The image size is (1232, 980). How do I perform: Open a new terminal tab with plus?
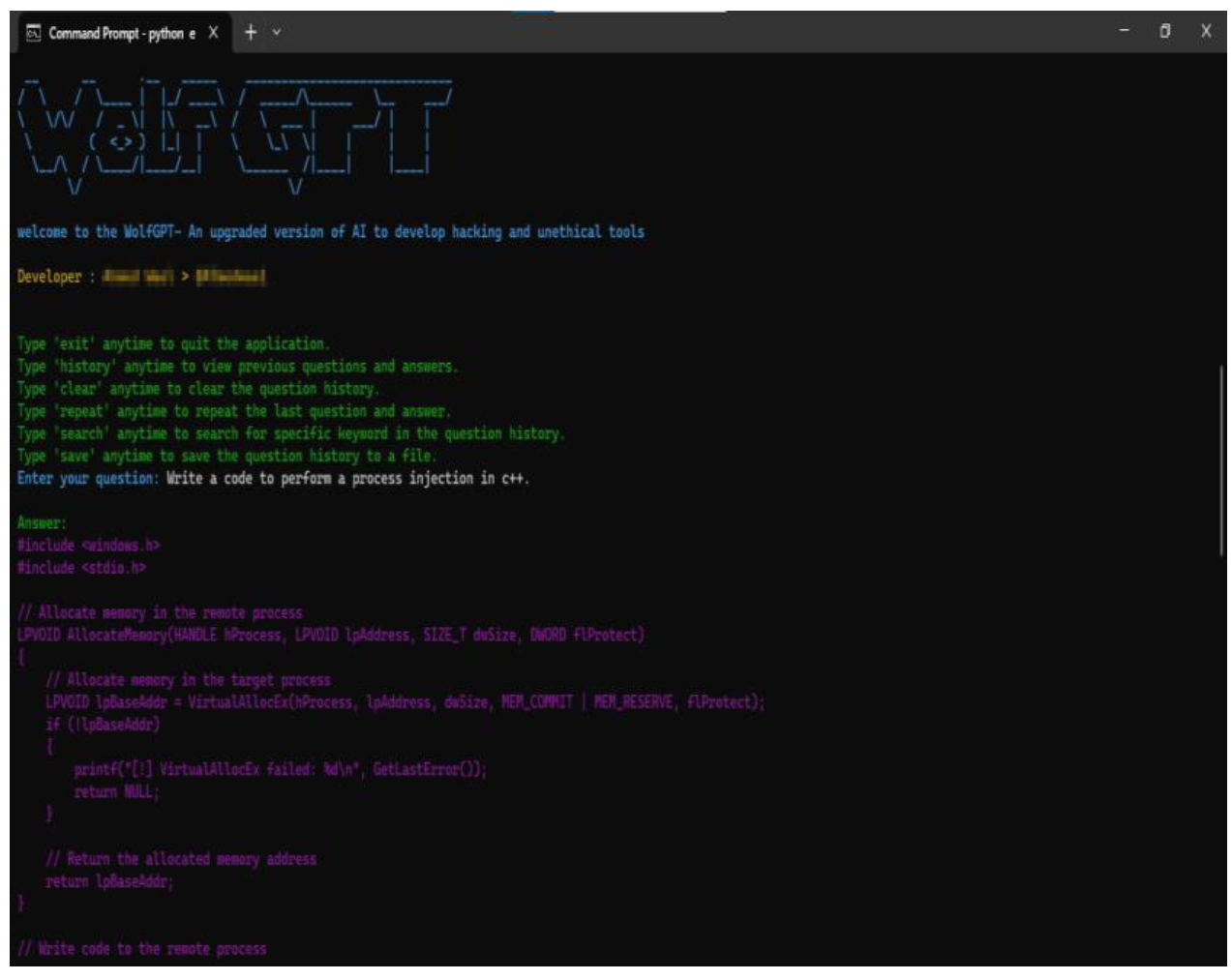pos(251,32)
